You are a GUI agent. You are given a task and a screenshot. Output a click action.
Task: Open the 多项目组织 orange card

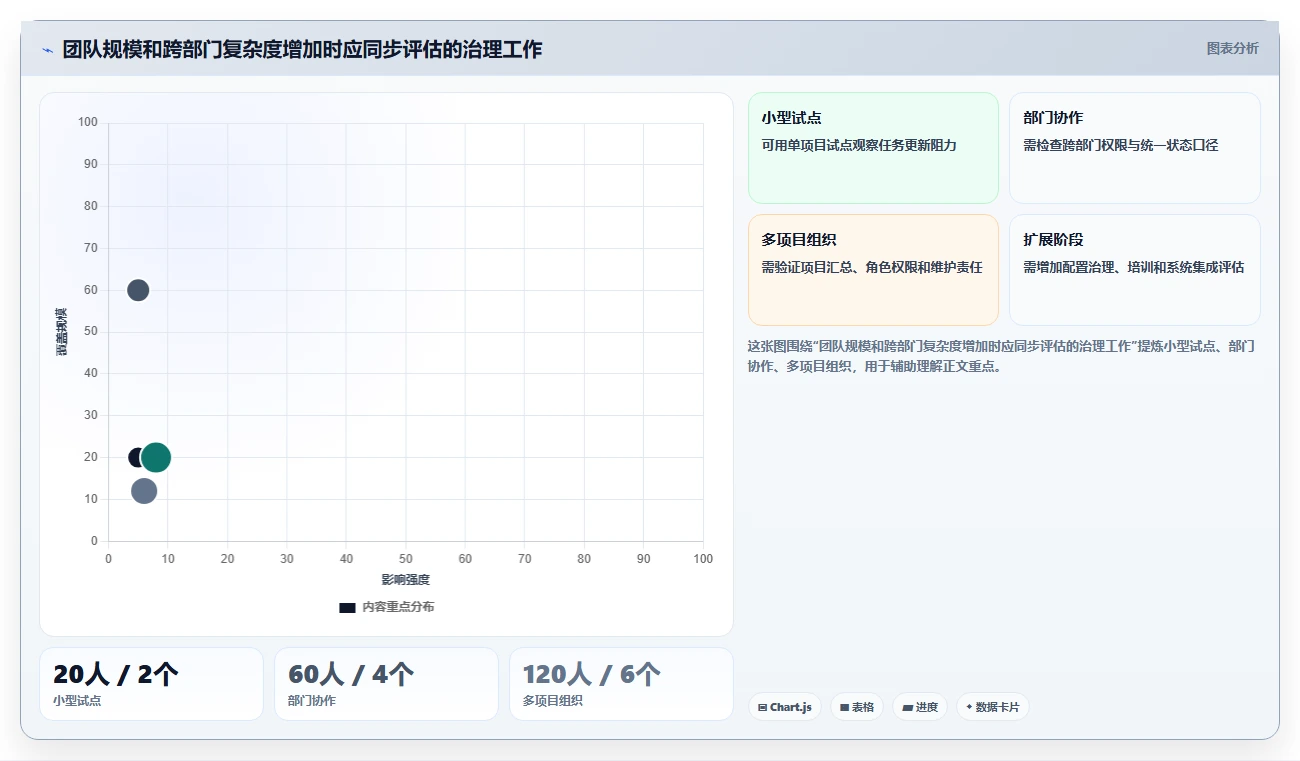(x=873, y=270)
